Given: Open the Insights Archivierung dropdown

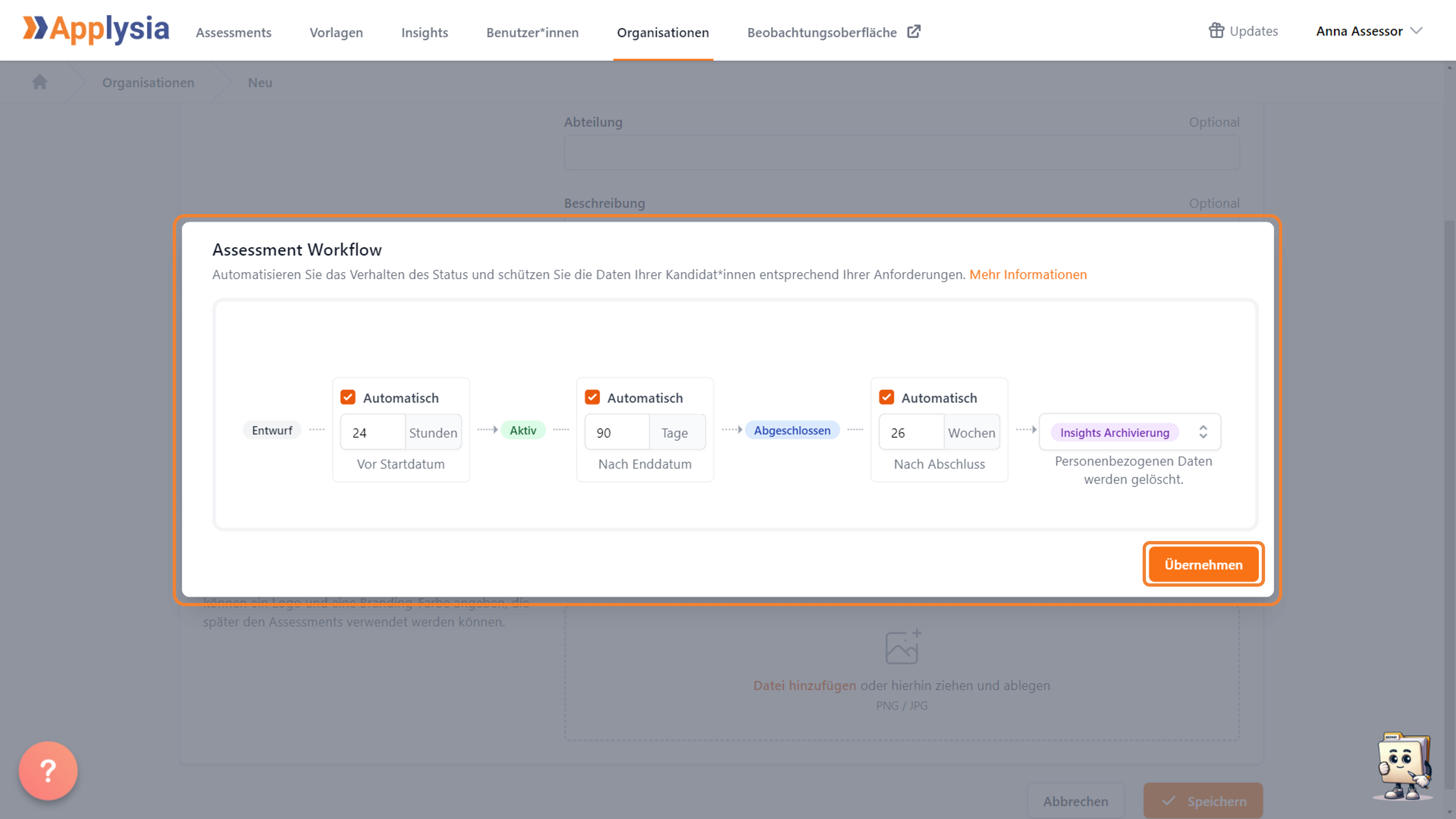Looking at the screenshot, I should [x=1130, y=432].
